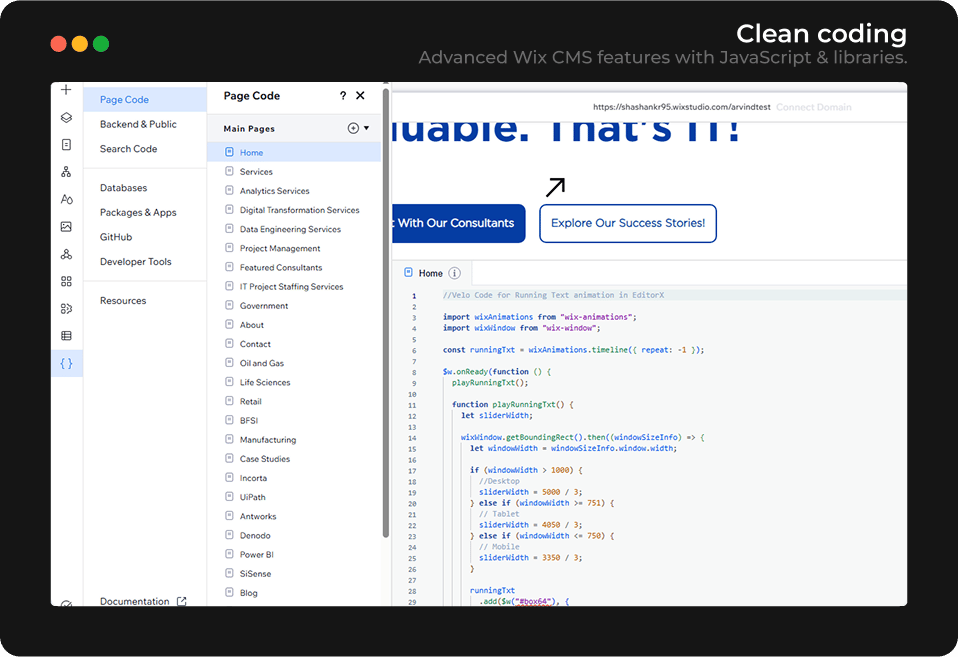Select the Blog page
The height and width of the screenshot is (657, 958).
[x=294, y=593]
